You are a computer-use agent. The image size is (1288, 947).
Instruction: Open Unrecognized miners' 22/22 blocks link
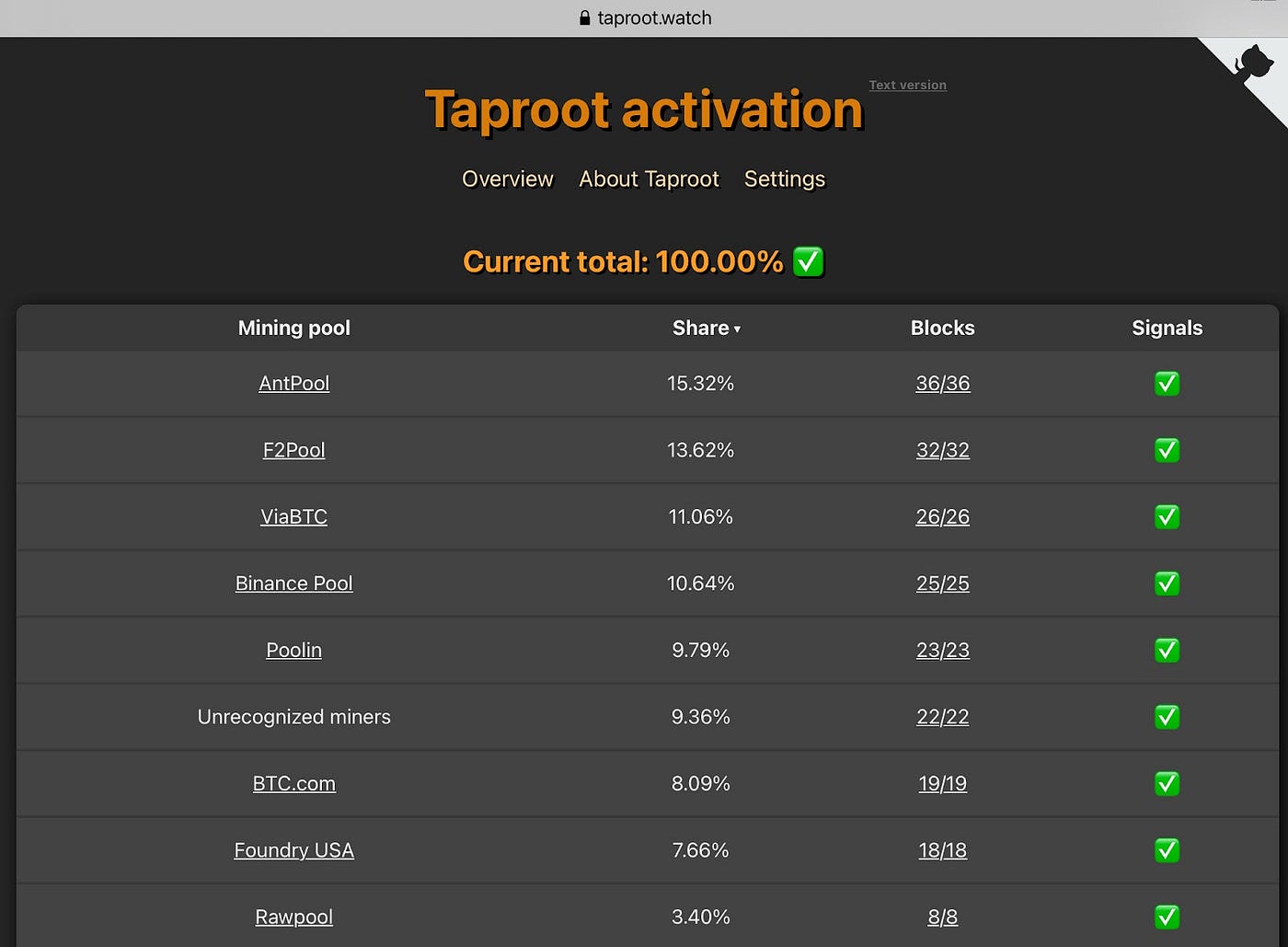pos(942,717)
